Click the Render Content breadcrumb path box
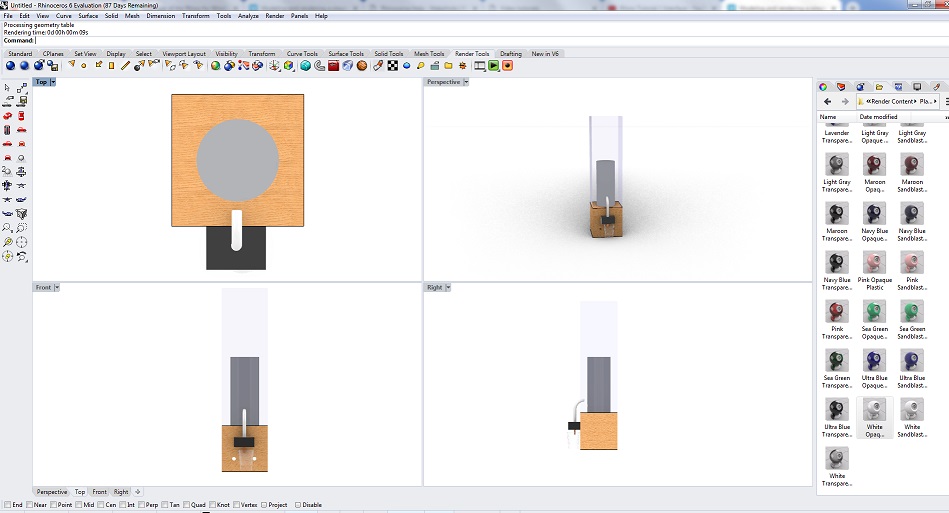The height and width of the screenshot is (513, 949). [898, 102]
